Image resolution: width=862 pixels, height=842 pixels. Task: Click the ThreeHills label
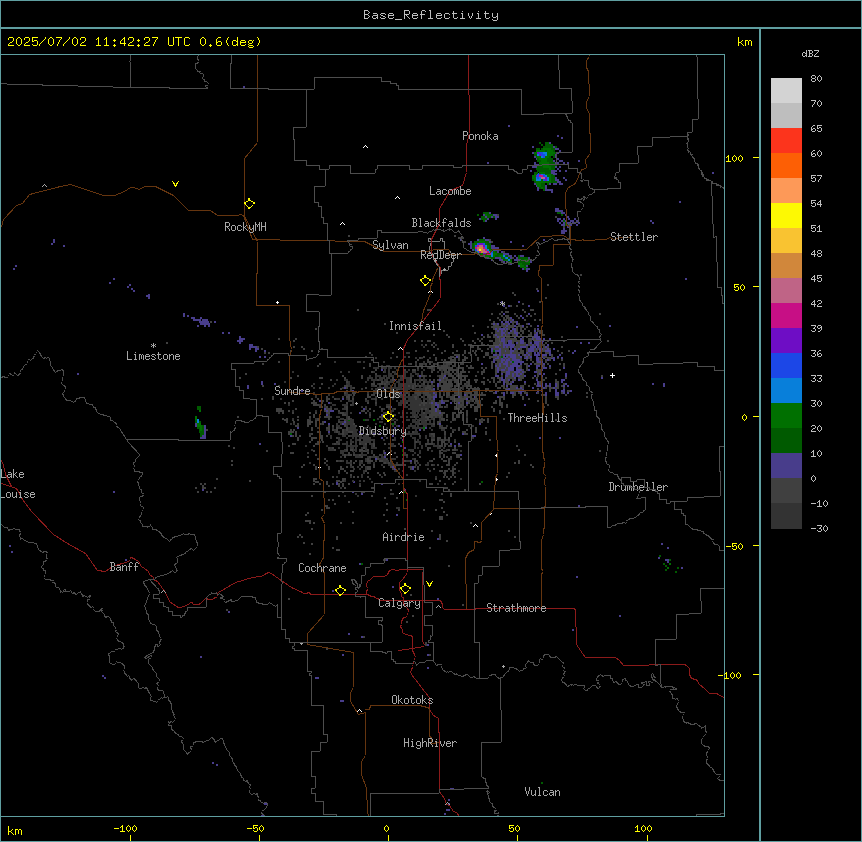[x=538, y=418]
